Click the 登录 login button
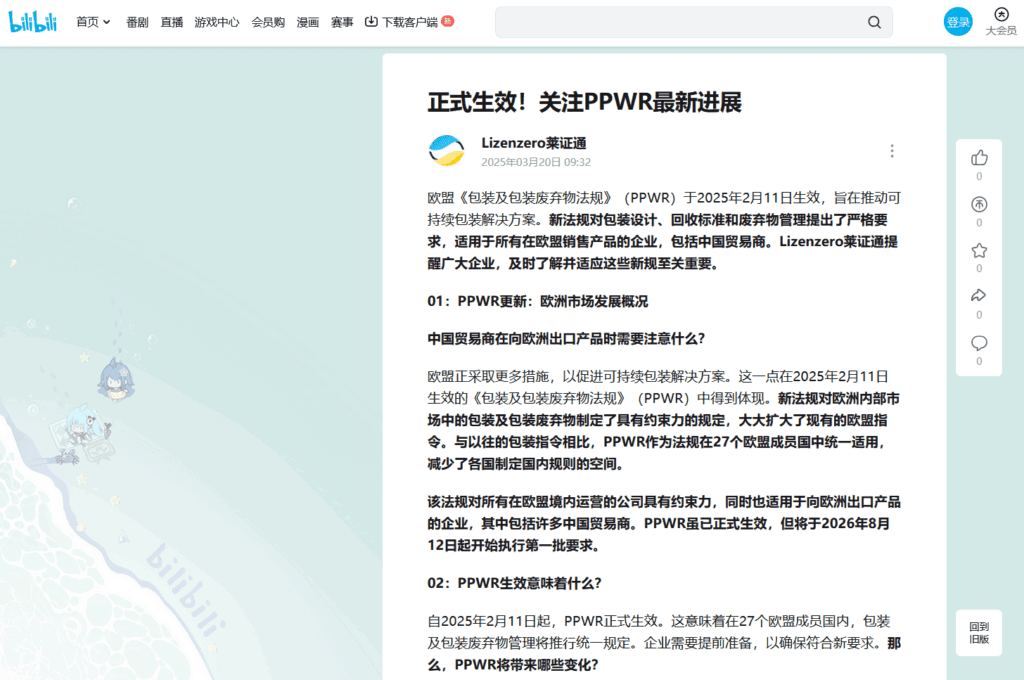1024x680 pixels. pos(957,21)
